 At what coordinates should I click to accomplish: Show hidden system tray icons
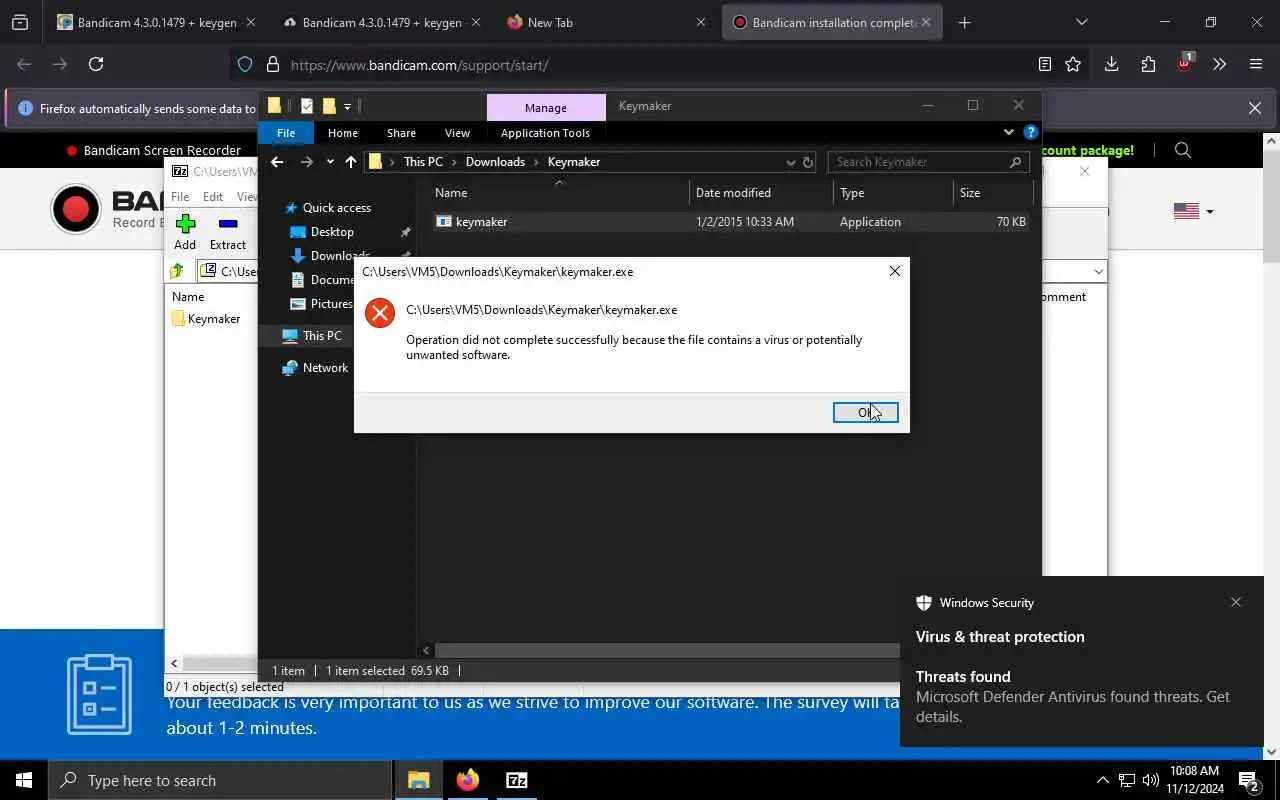[1102, 780]
